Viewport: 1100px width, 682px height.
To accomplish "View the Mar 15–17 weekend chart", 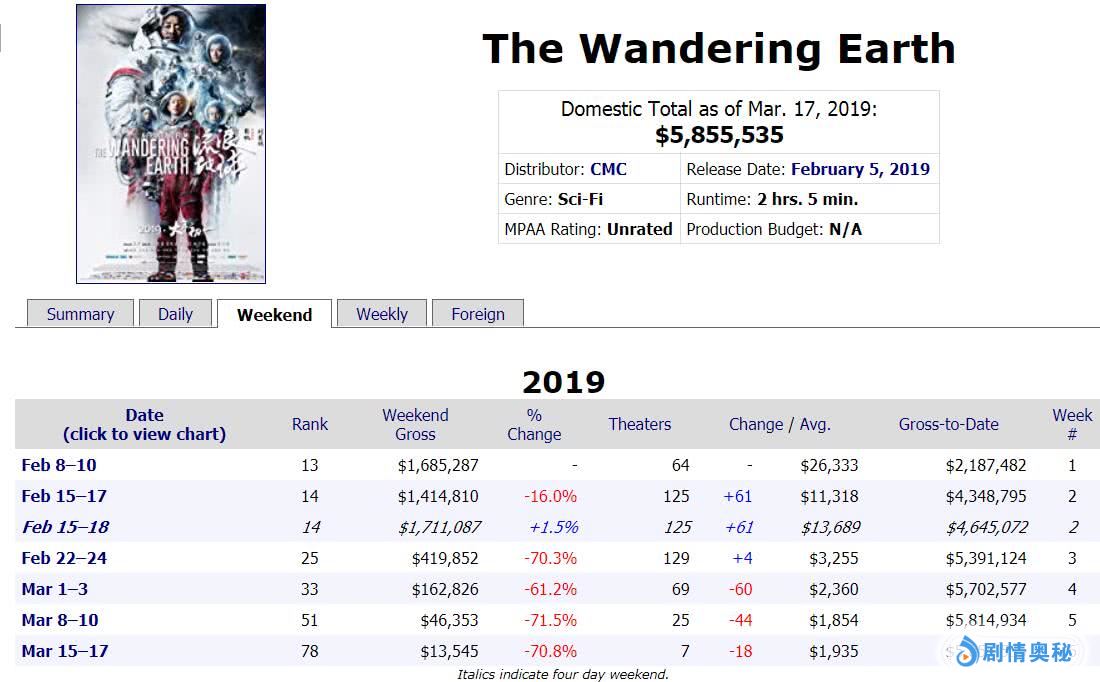I will pos(64,651).
